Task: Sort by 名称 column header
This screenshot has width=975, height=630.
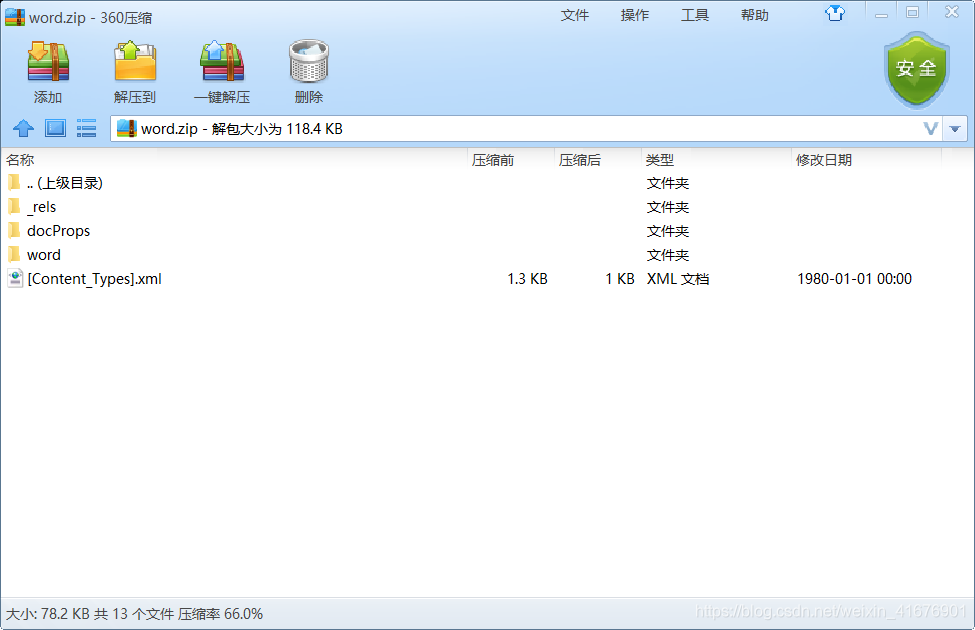Action: click(20, 160)
